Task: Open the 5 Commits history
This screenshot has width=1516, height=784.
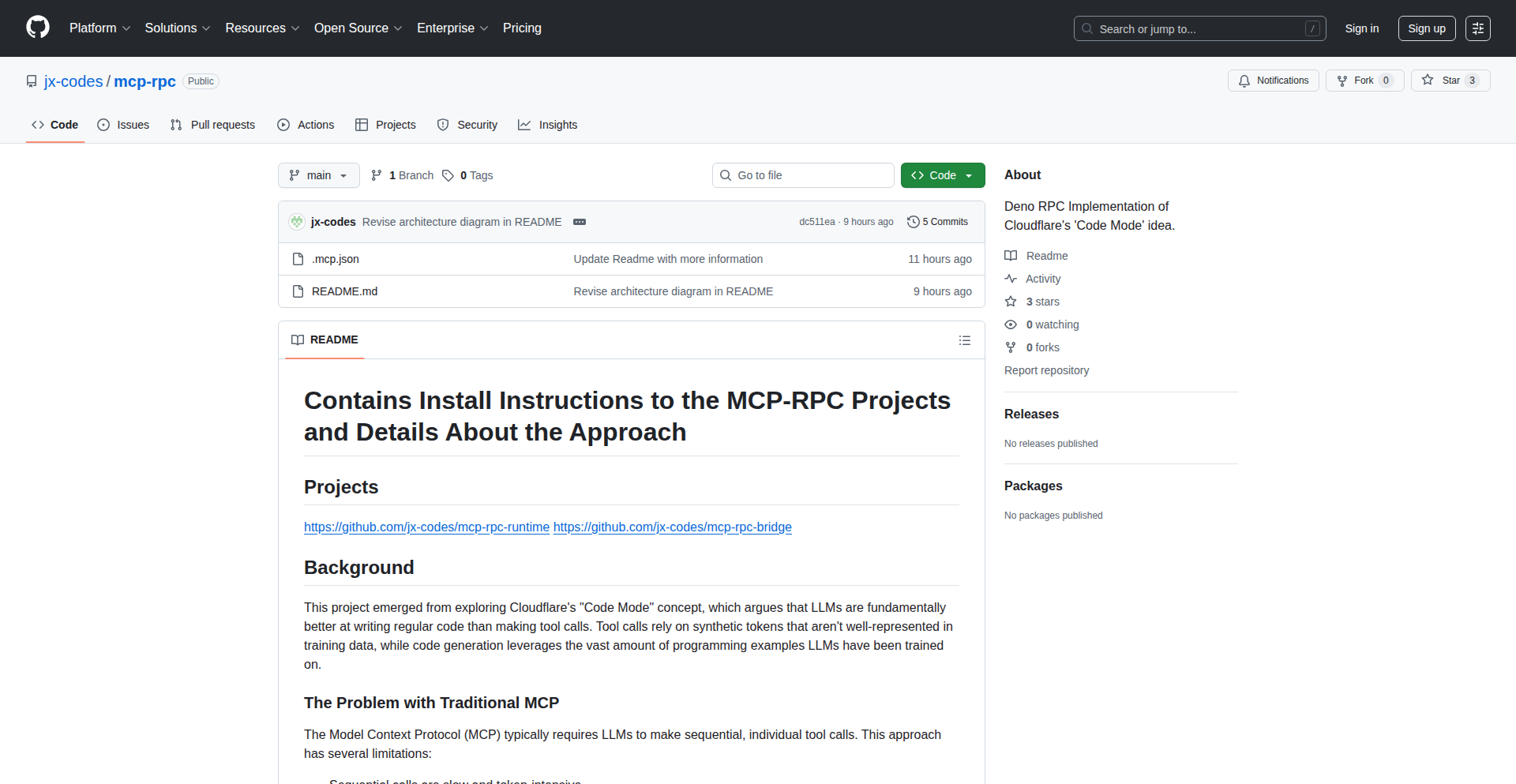Action: point(937,222)
